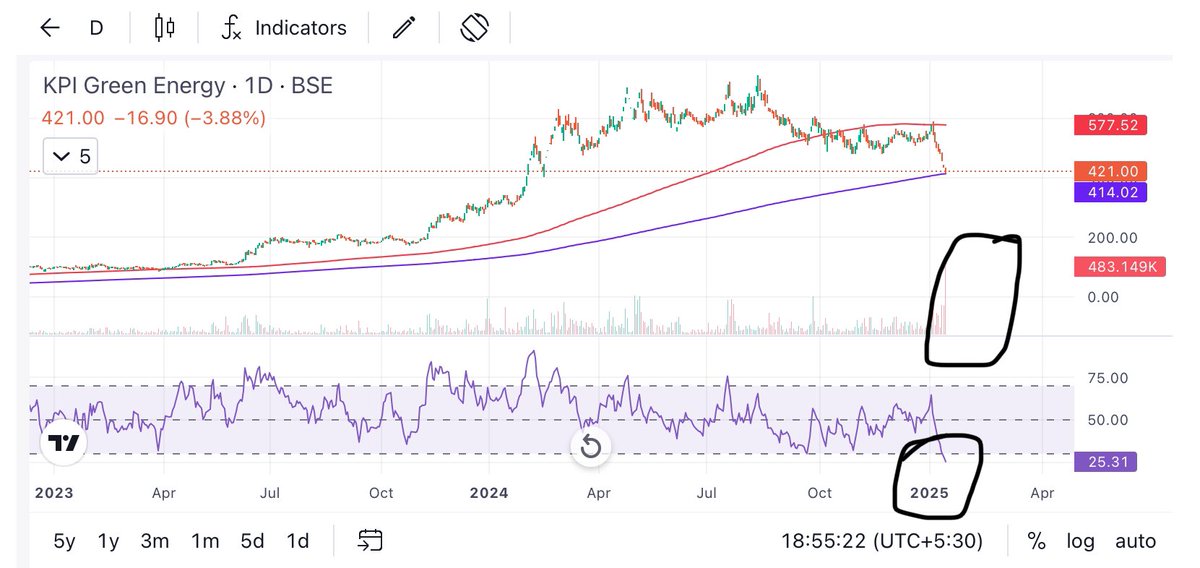Click the red 577.52 moving average label
This screenshot has width=1200, height=568.
1110,126
